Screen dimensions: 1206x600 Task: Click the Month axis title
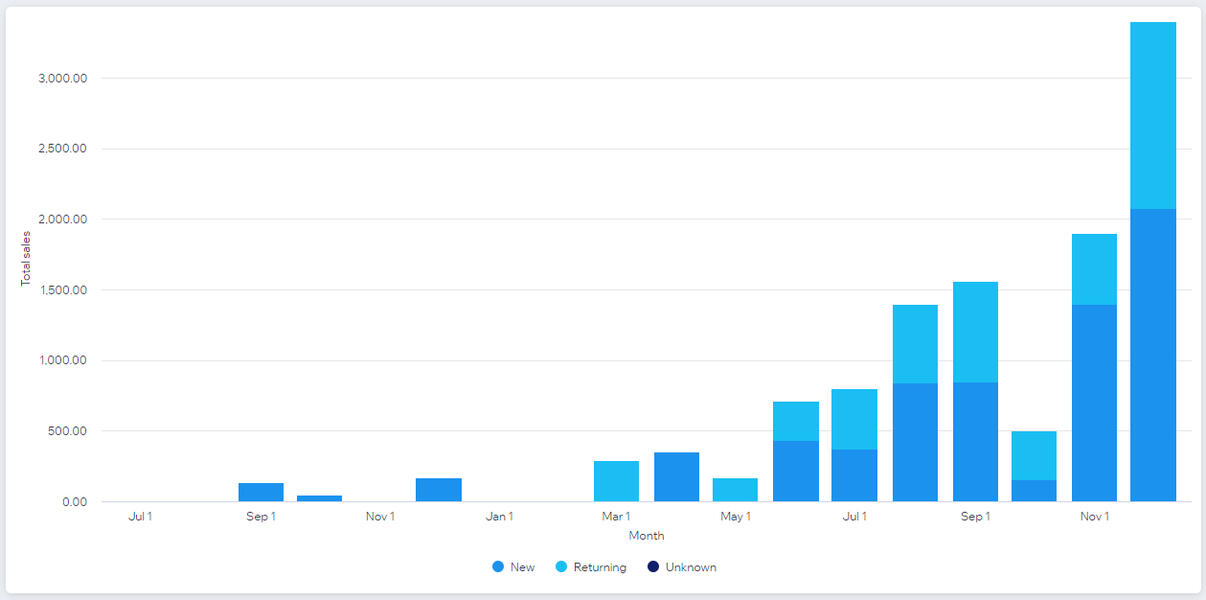[x=646, y=536]
